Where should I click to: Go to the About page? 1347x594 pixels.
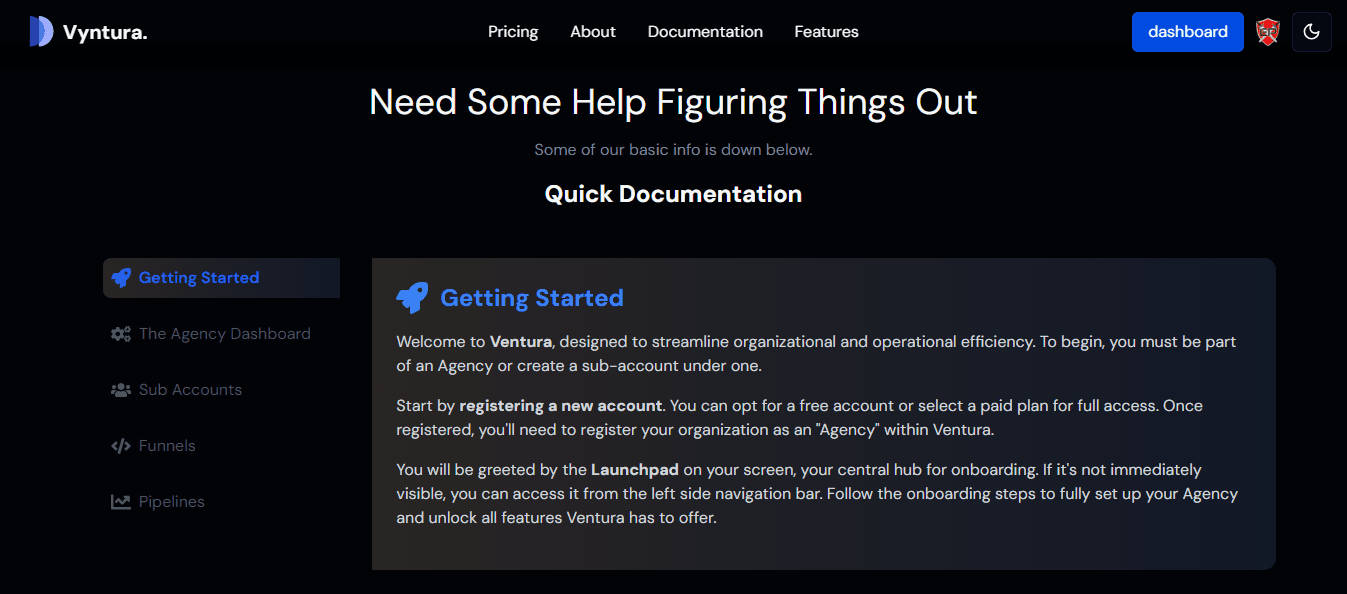pyautogui.click(x=593, y=32)
